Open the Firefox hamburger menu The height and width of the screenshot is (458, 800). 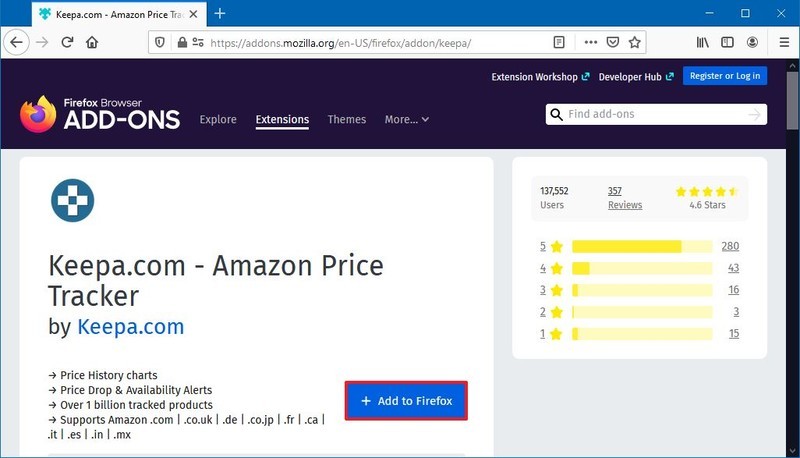[x=784, y=42]
